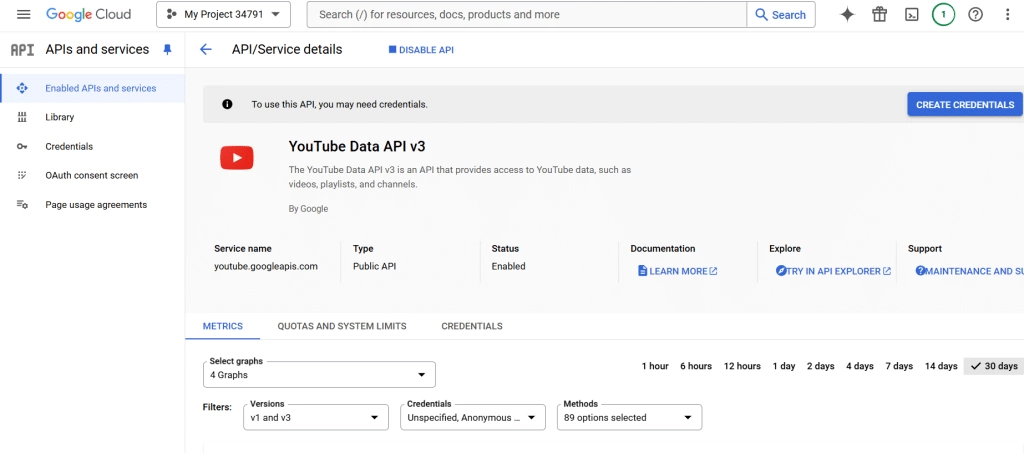Click the Google Cloud logo
Viewport: 1024px width, 453px height.
tap(88, 14)
